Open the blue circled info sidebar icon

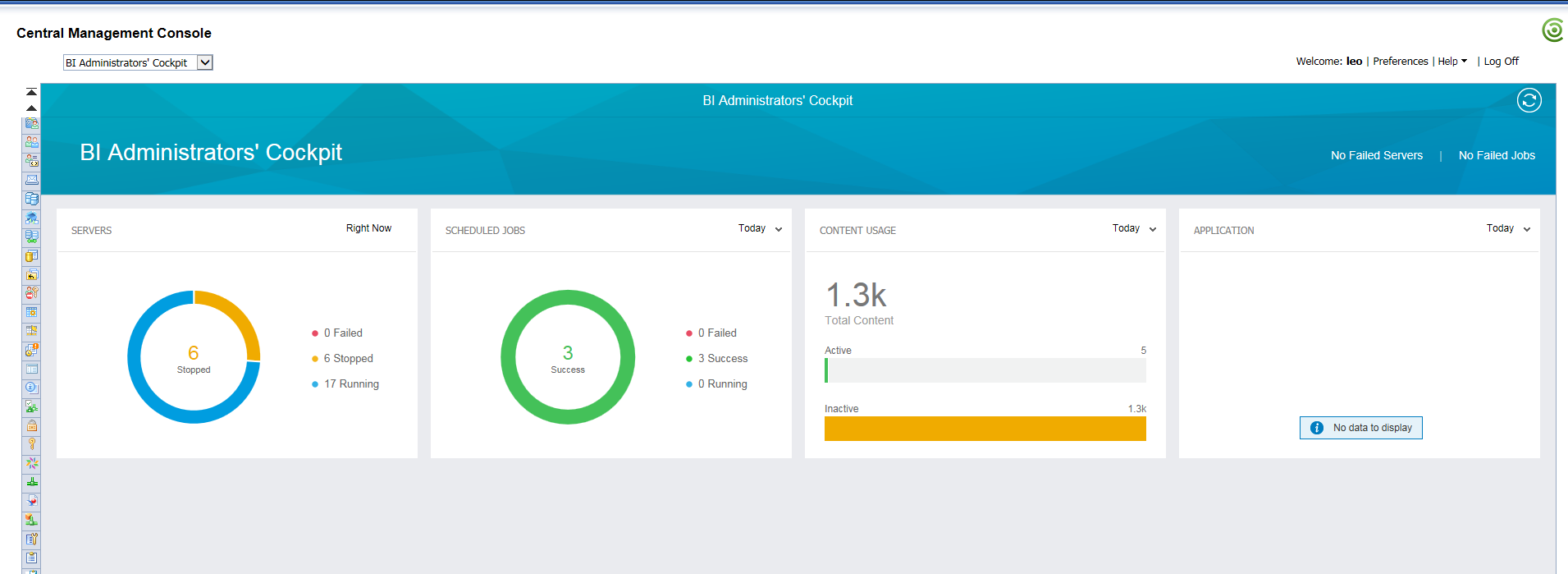coord(31,388)
